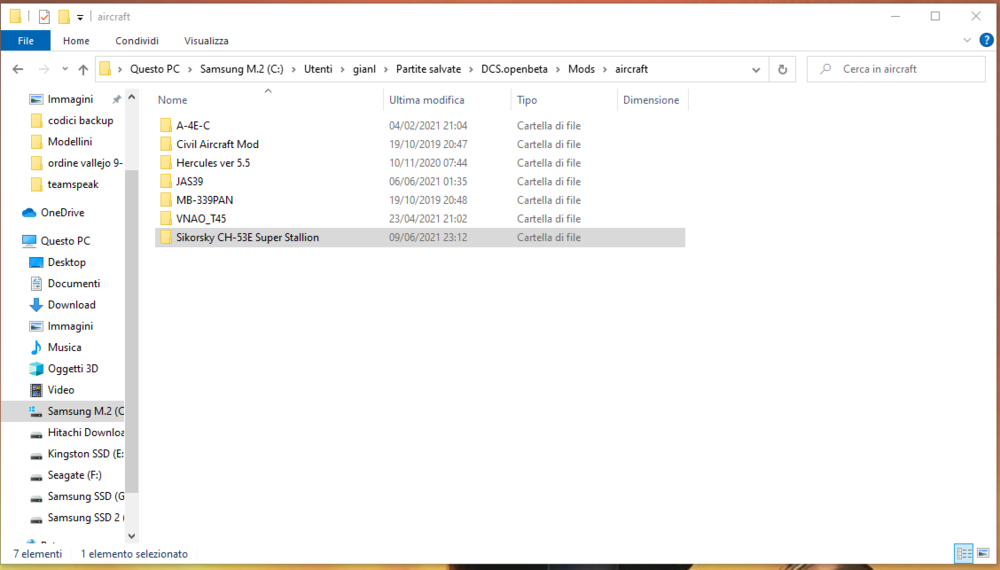Open Download under Questo PC
The width and height of the screenshot is (1000, 570).
coord(71,305)
